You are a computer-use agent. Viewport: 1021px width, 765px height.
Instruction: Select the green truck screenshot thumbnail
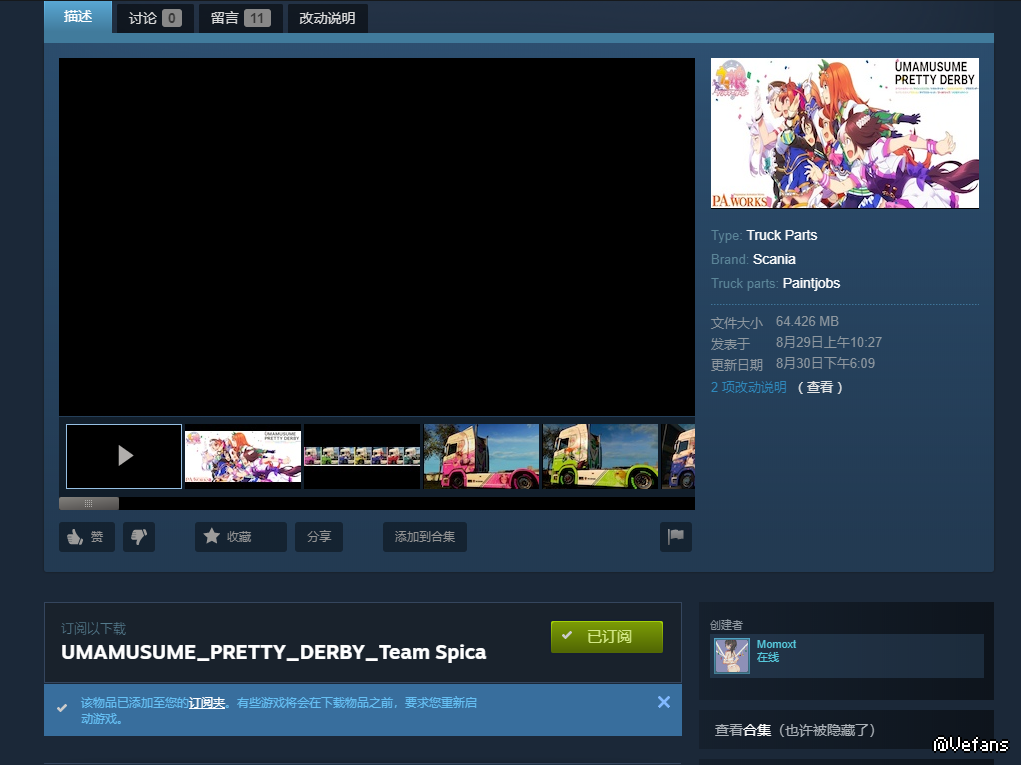(600, 456)
